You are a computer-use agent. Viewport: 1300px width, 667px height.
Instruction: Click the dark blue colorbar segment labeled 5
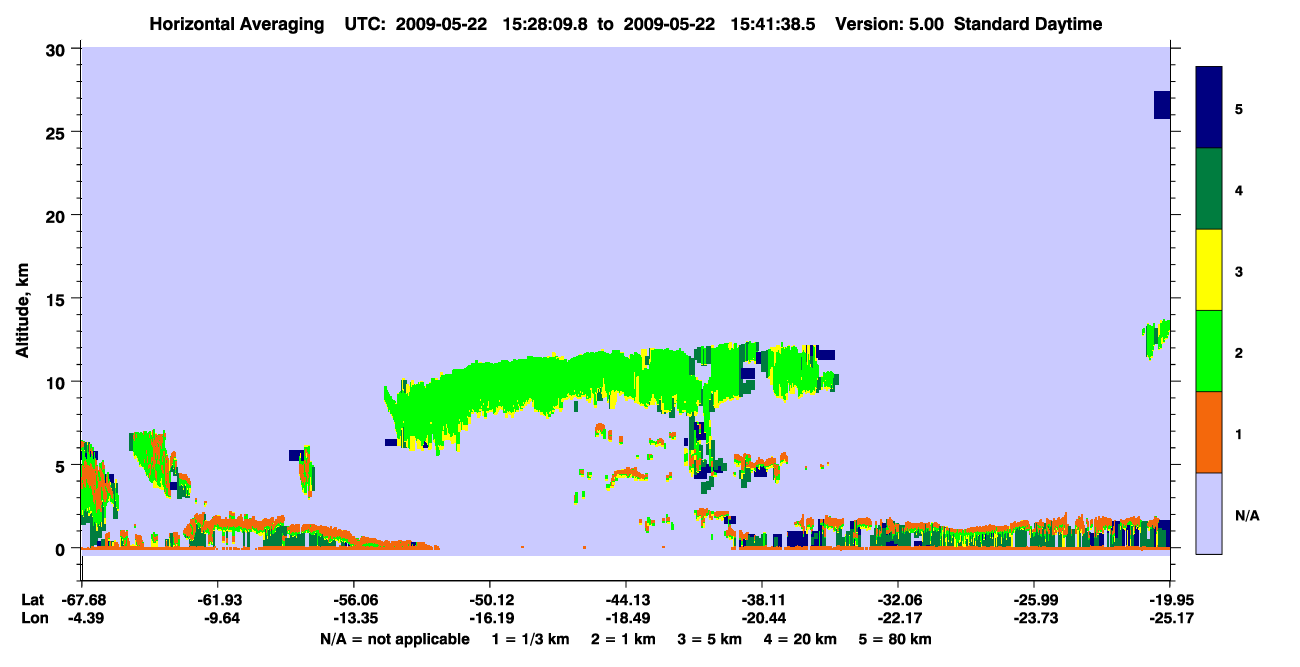(x=1209, y=108)
